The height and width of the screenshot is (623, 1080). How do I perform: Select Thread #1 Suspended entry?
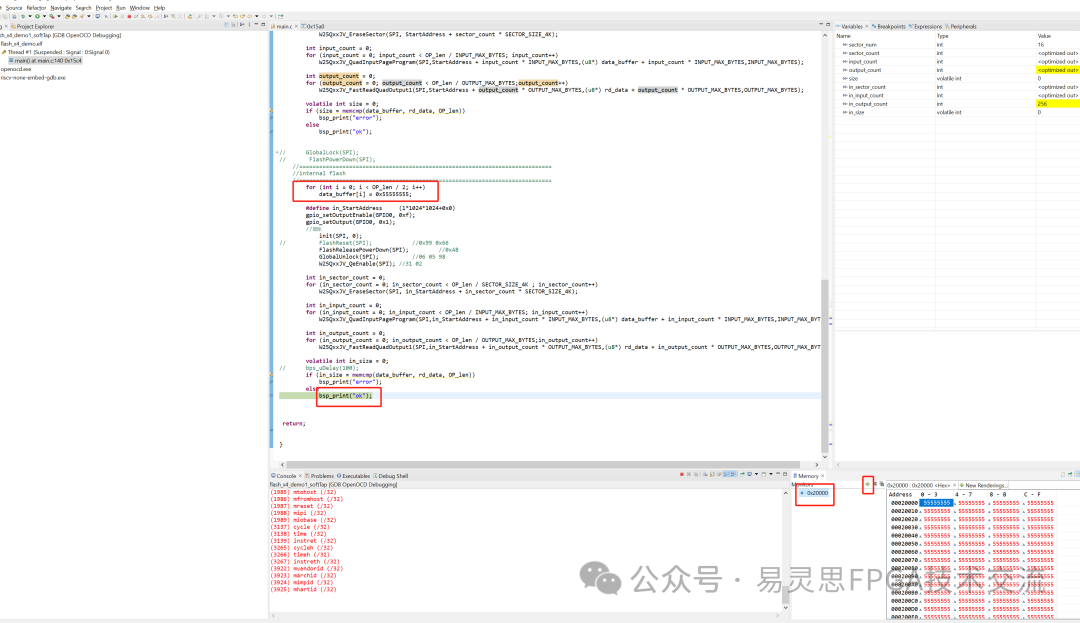56,52
